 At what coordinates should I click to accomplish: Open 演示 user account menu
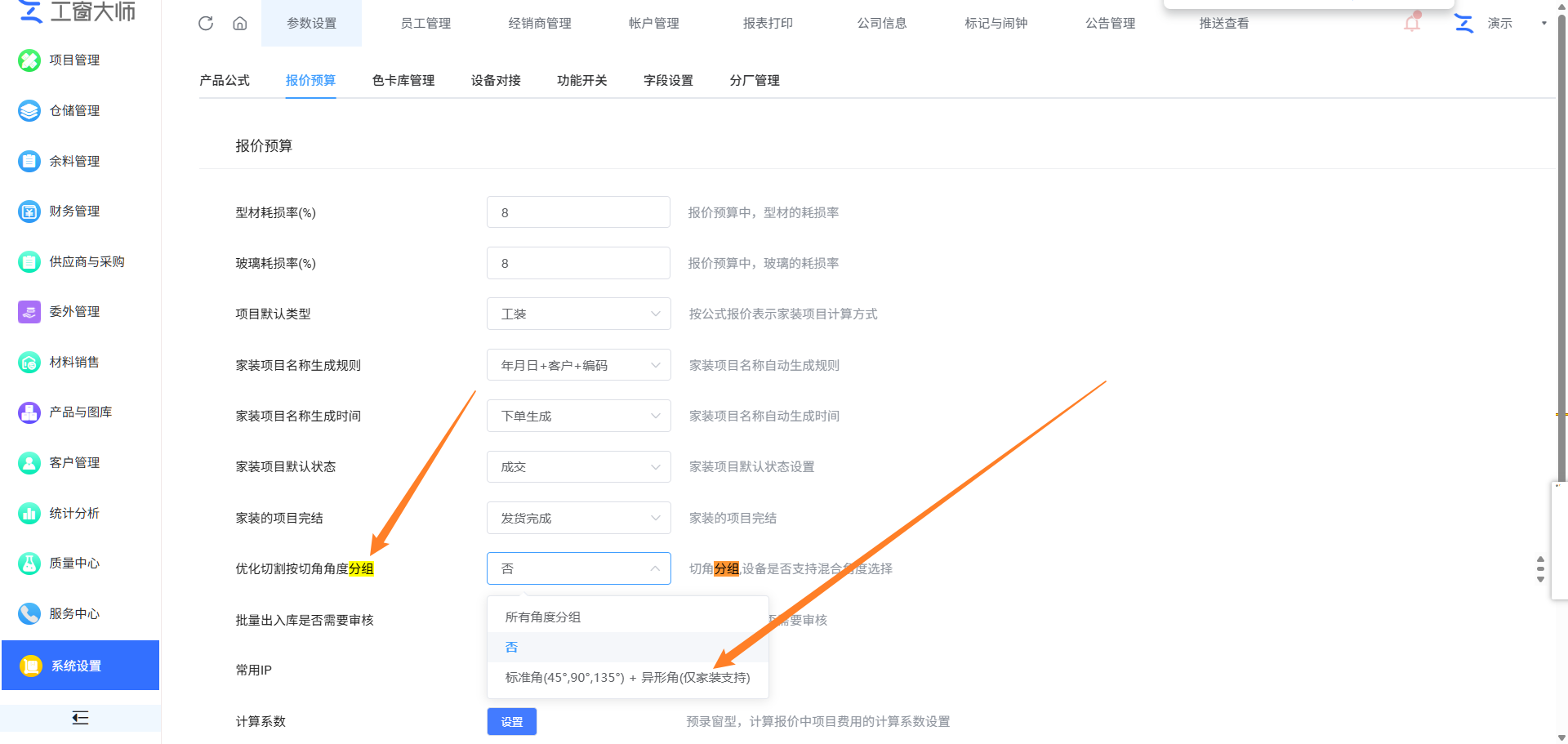(x=1500, y=23)
